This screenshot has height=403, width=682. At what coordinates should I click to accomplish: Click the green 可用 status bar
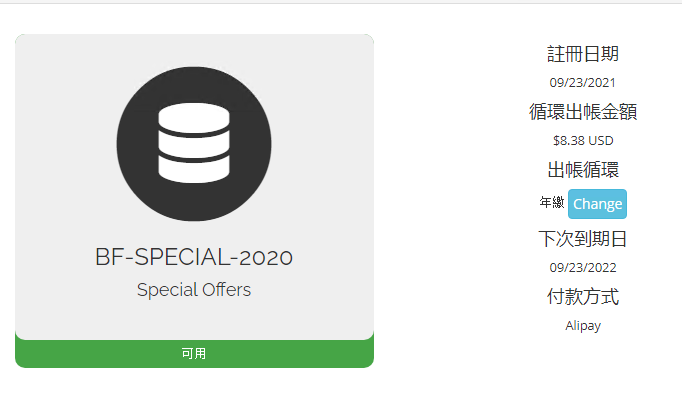click(x=194, y=354)
